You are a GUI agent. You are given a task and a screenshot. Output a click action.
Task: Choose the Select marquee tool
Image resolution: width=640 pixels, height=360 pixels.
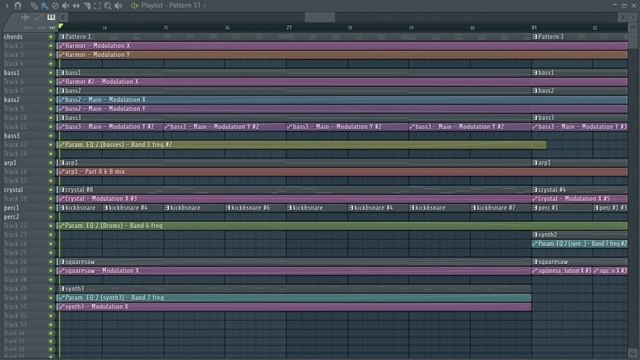(x=97, y=6)
